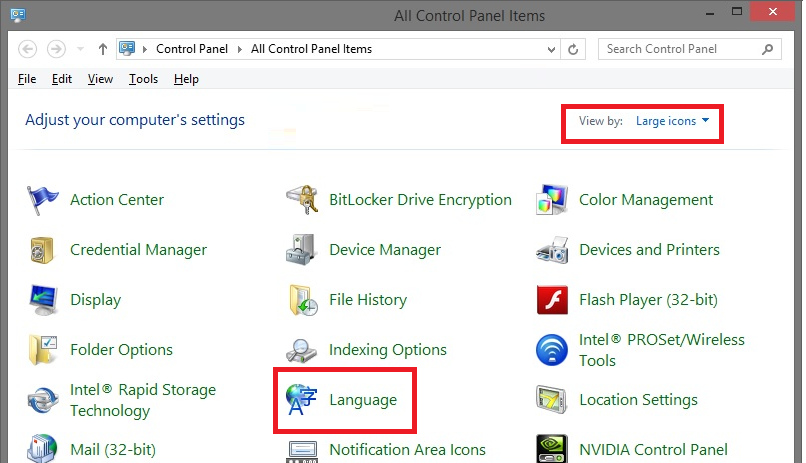This screenshot has height=463, width=806.
Task: Open the File menu
Action: pyautogui.click(x=27, y=79)
